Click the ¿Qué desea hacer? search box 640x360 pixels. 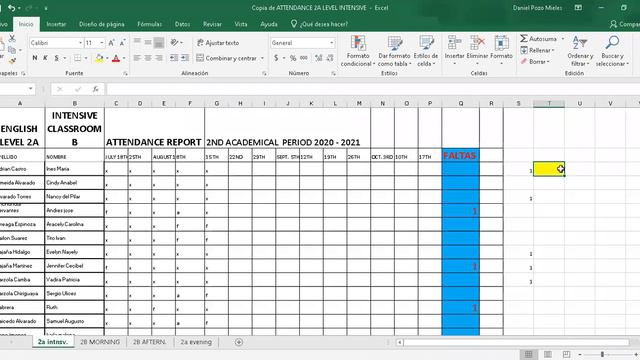click(319, 24)
